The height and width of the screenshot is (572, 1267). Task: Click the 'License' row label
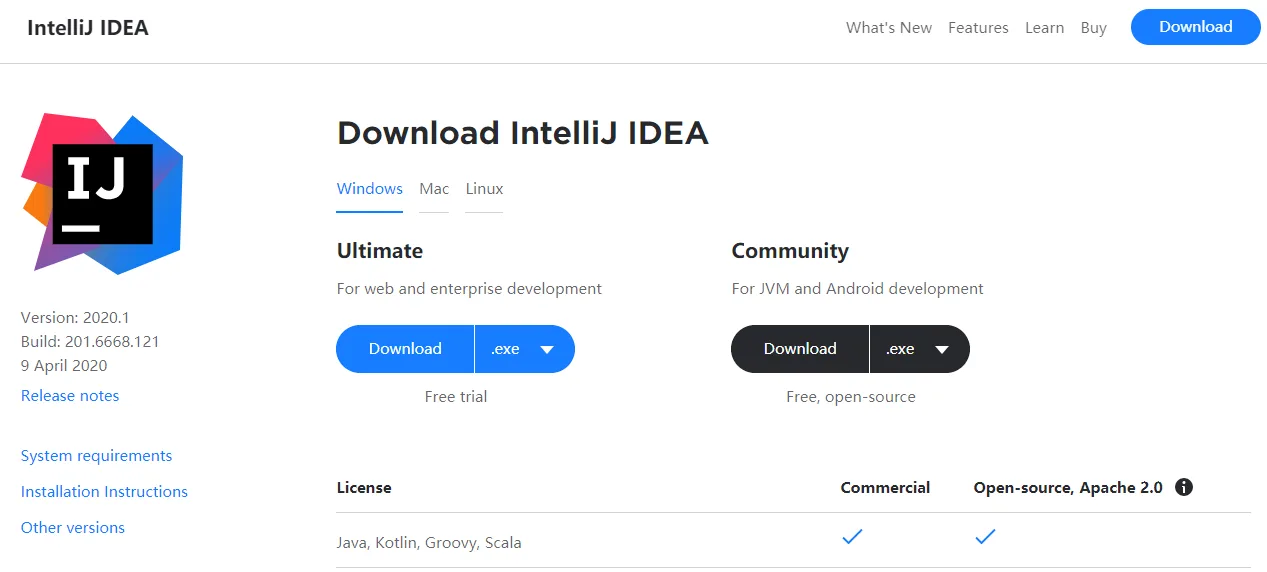(364, 488)
